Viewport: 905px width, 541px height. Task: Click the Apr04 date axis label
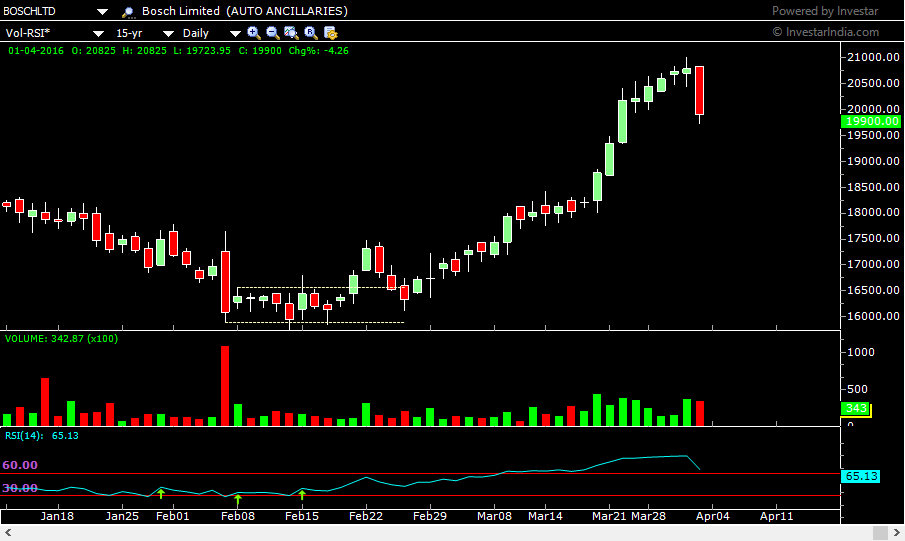tap(713, 516)
